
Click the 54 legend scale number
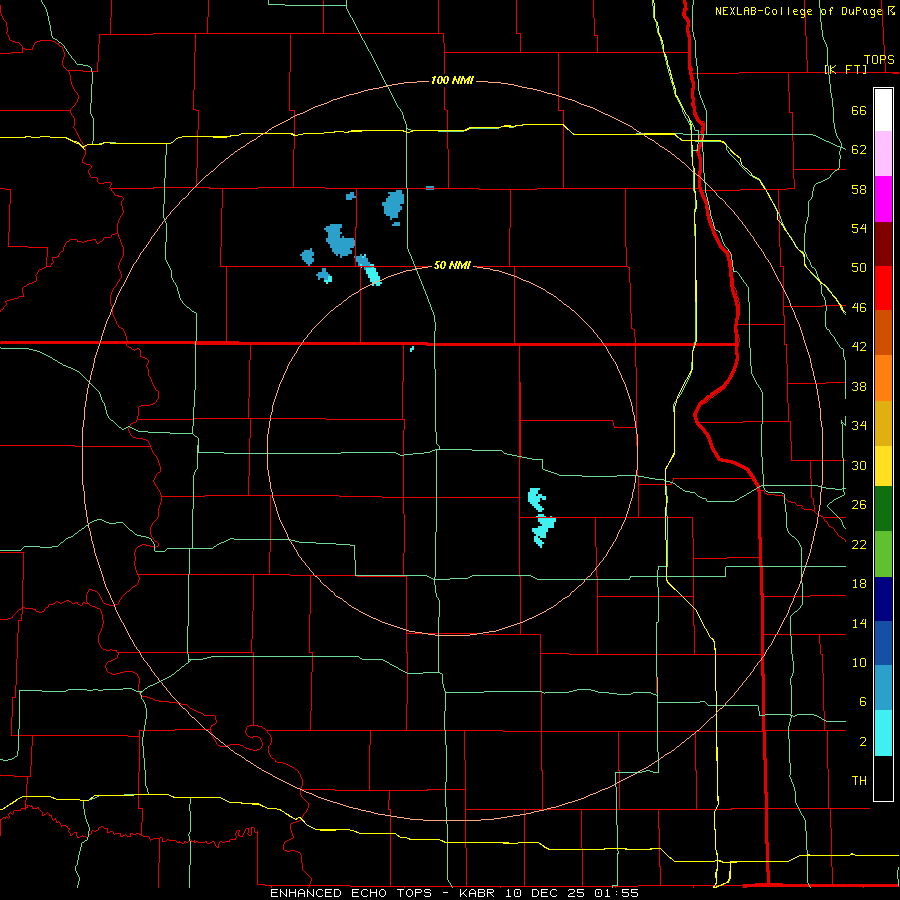(x=859, y=228)
